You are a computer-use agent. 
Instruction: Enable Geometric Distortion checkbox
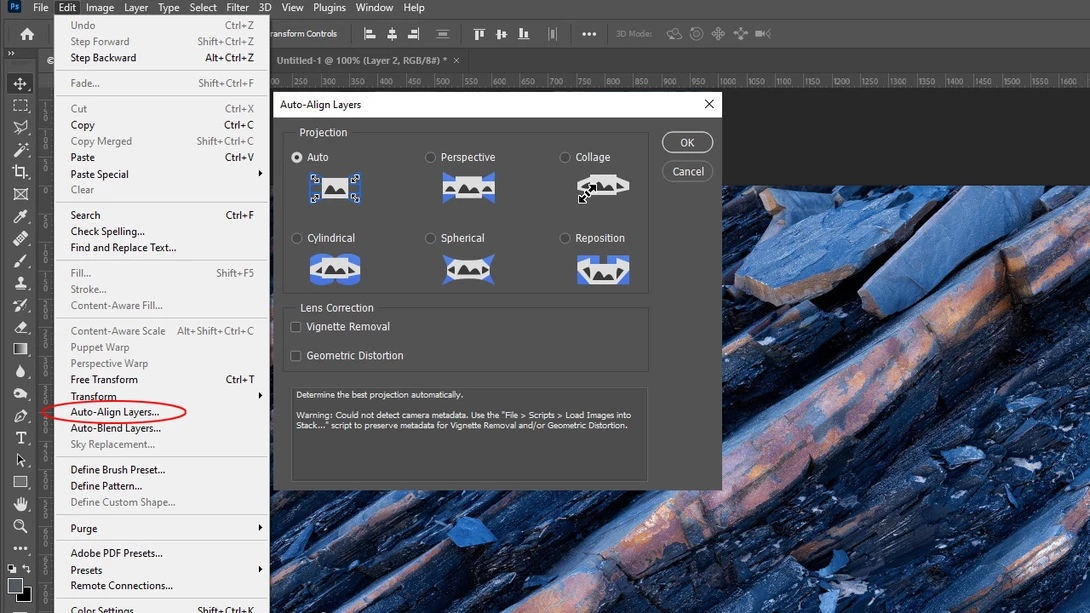[296, 356]
